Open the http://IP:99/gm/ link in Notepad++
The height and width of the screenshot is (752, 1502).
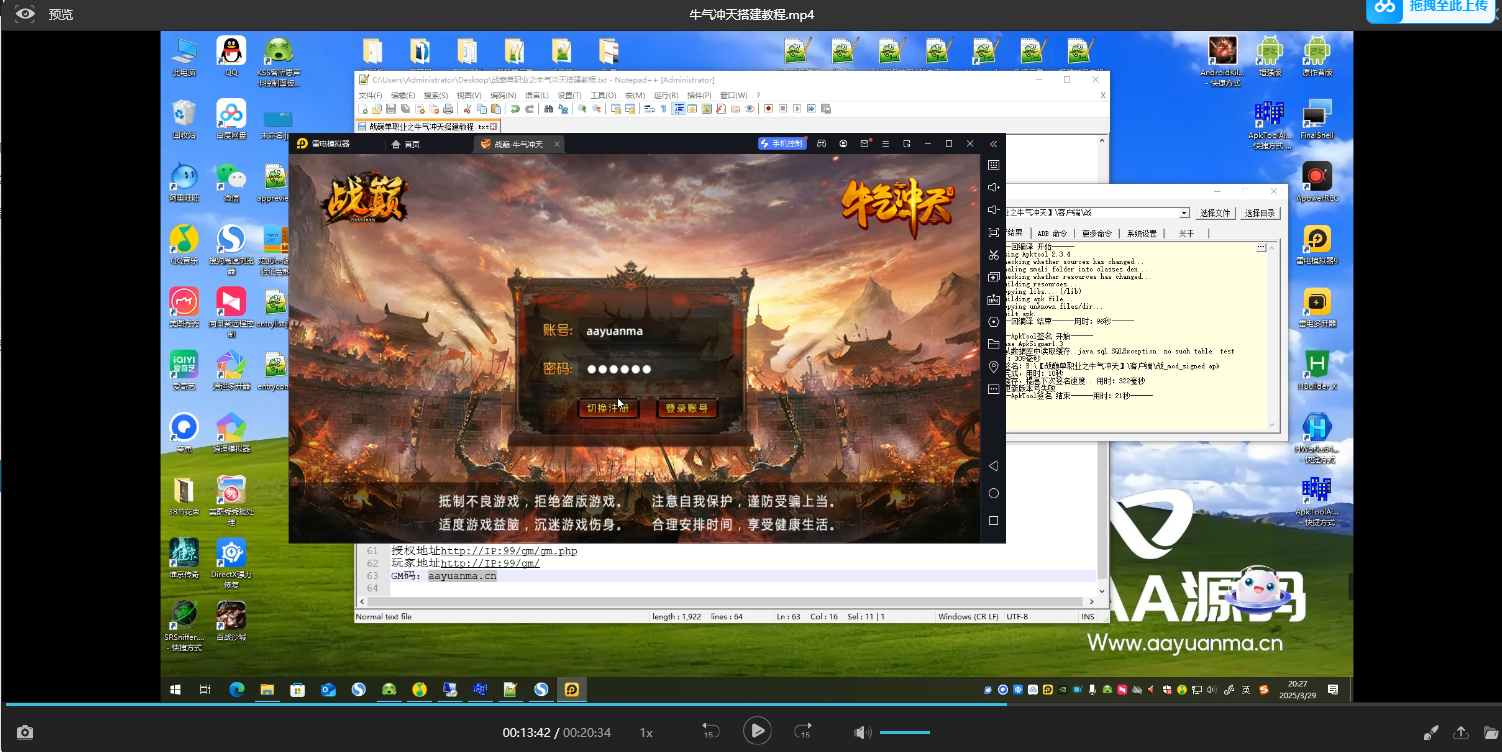[x=490, y=563]
